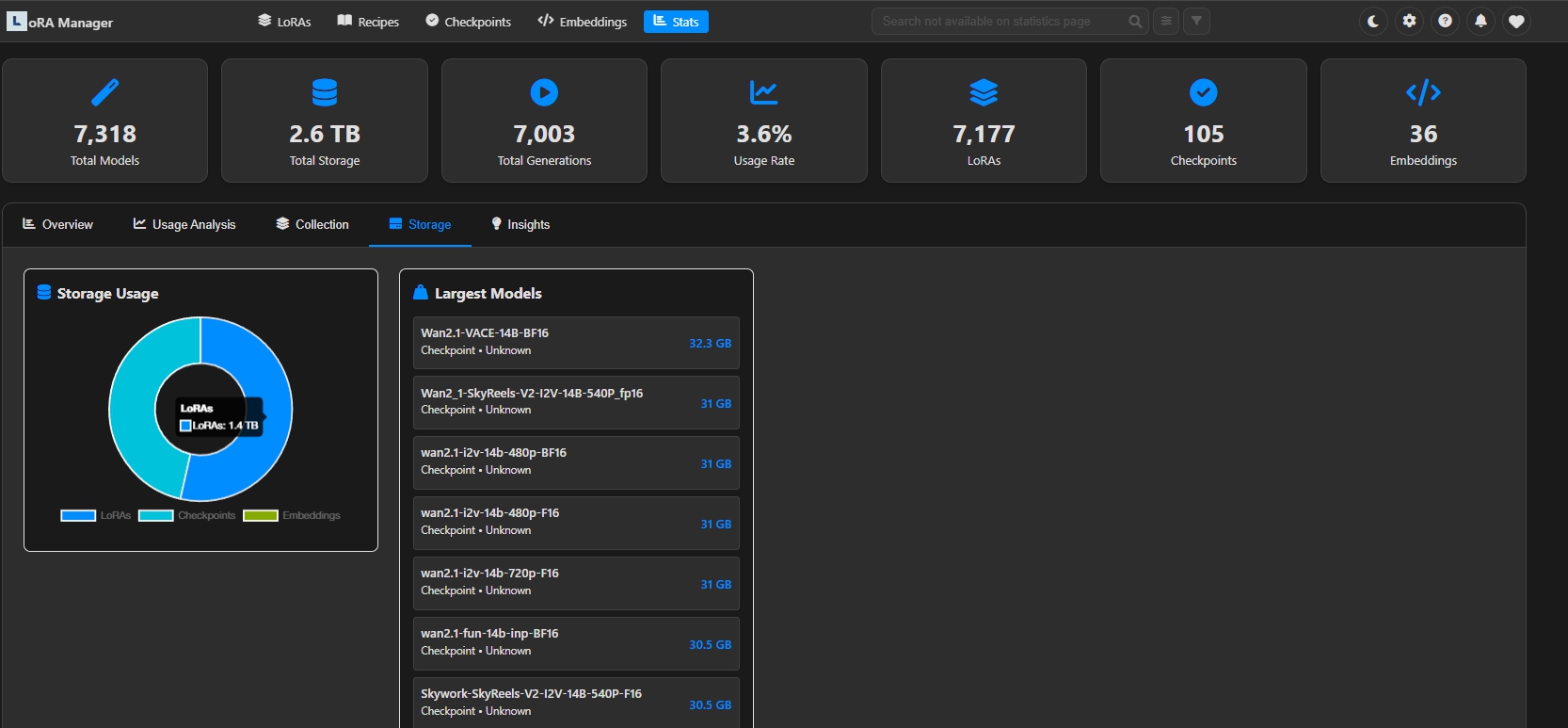Click the Storage Usage database icon
The height and width of the screenshot is (728, 1568).
[44, 293]
